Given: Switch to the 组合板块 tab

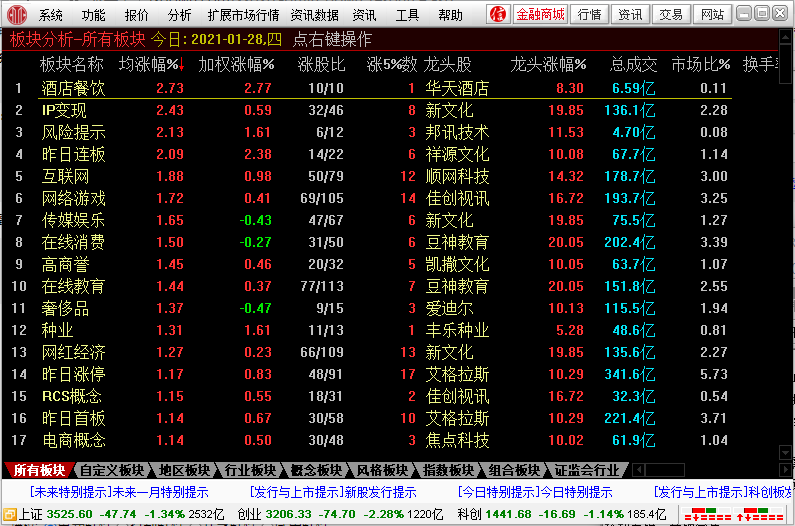Looking at the screenshot, I should click(514, 470).
